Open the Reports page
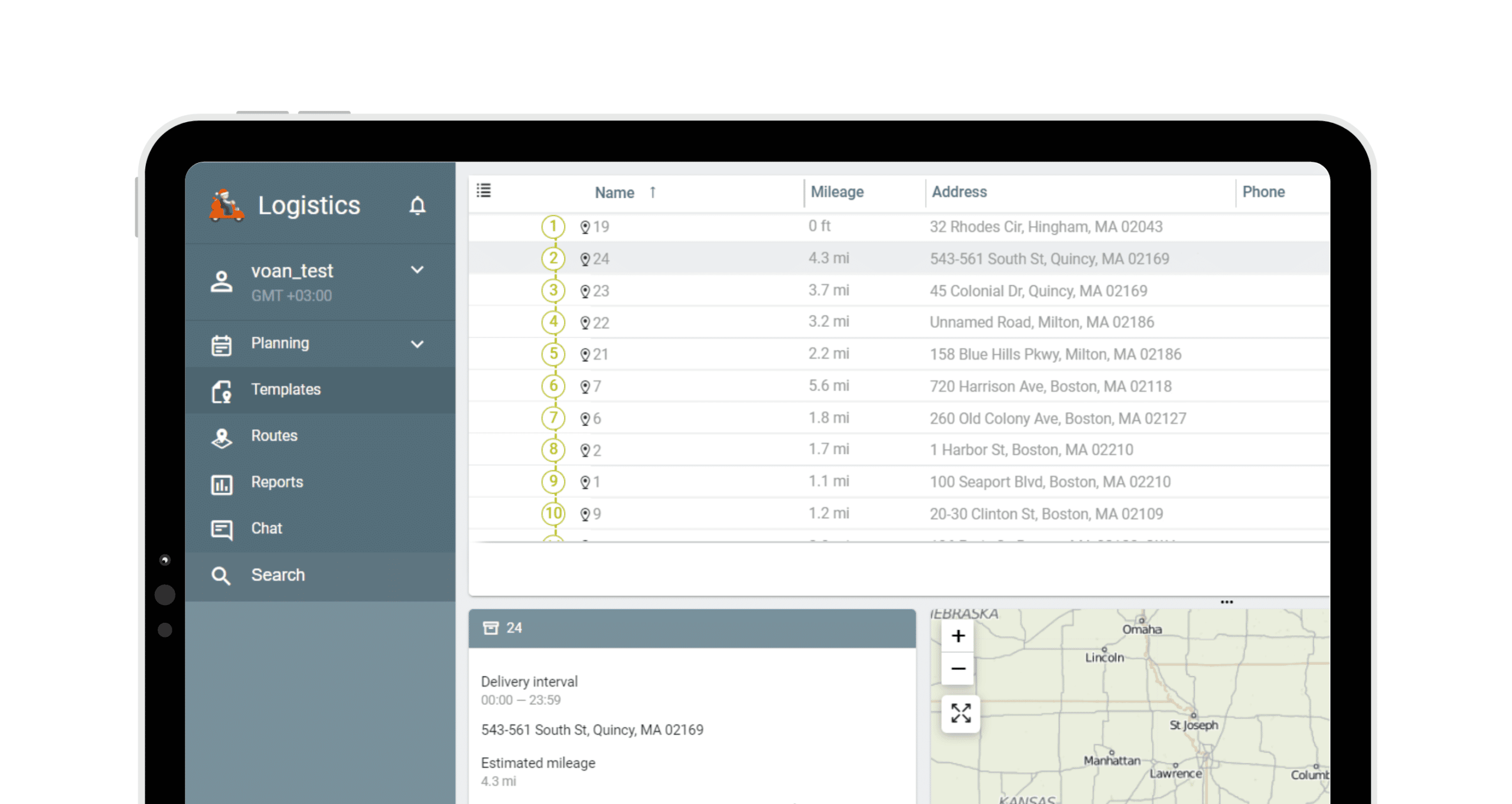The width and height of the screenshot is (1512, 804). [276, 482]
